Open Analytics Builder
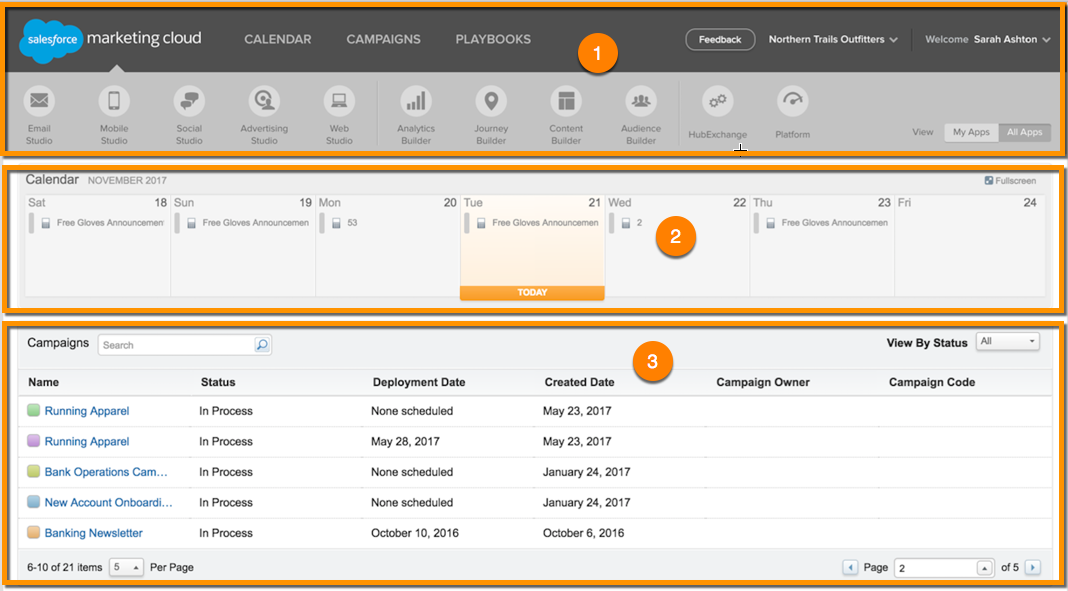The width and height of the screenshot is (1068, 591). point(416,115)
